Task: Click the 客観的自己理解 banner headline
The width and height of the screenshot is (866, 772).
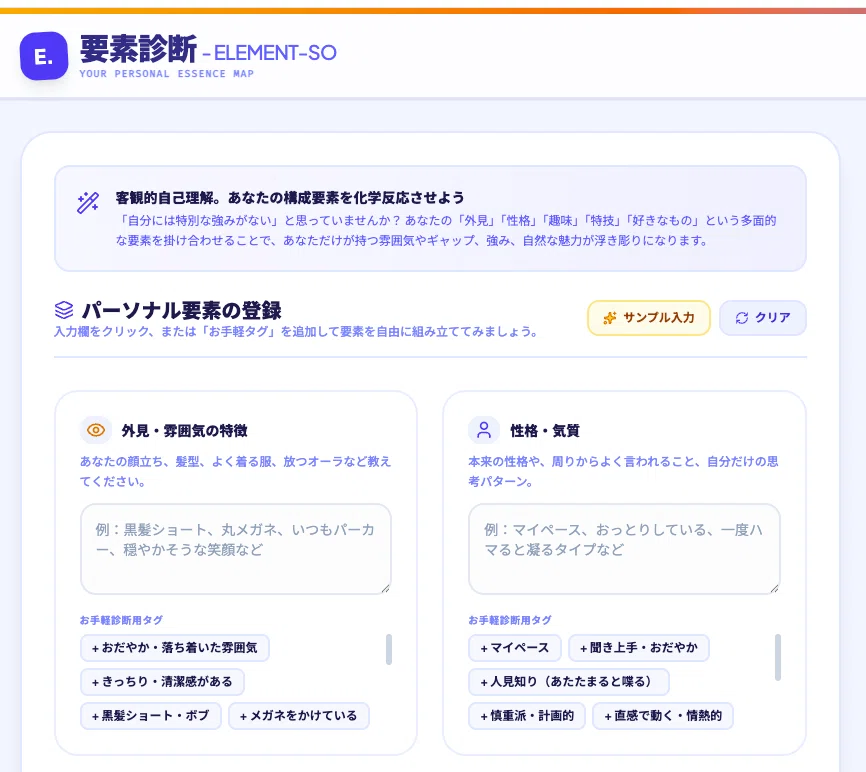Action: coord(290,198)
